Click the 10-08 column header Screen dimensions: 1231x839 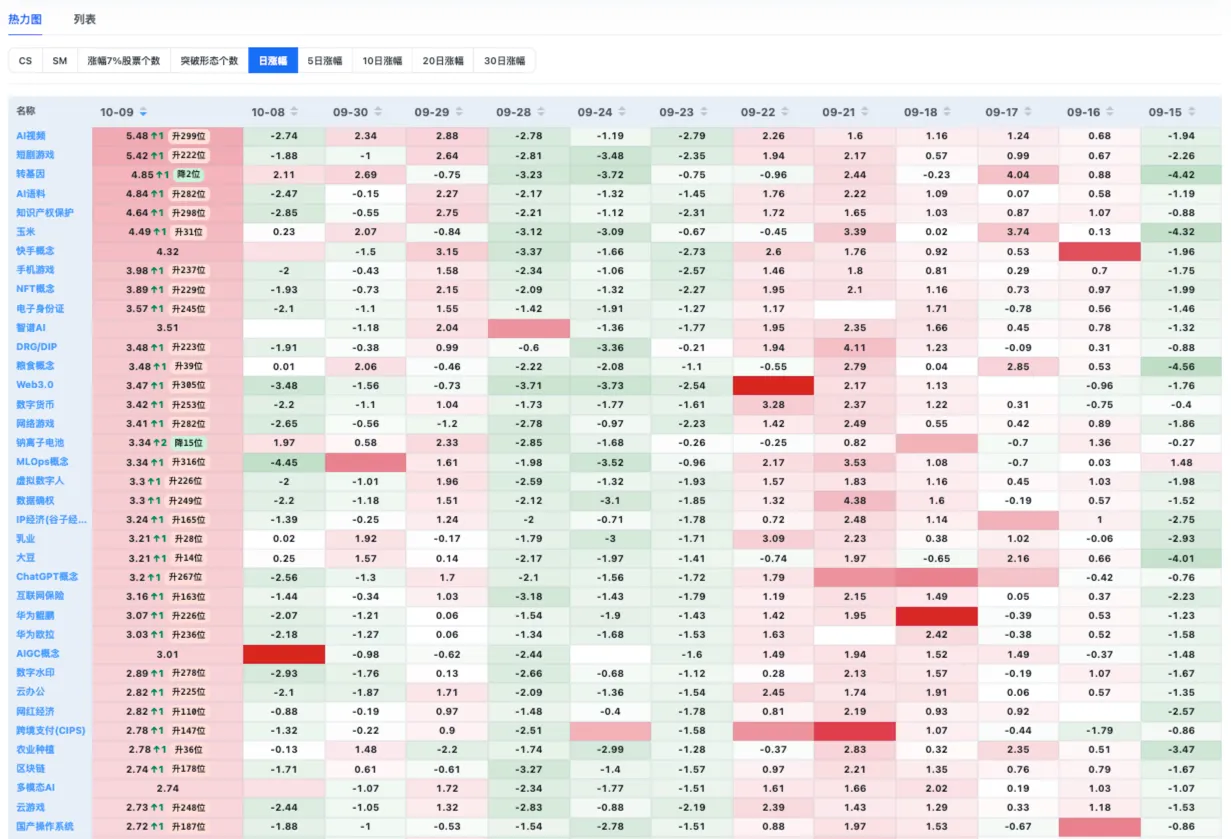coord(268,112)
